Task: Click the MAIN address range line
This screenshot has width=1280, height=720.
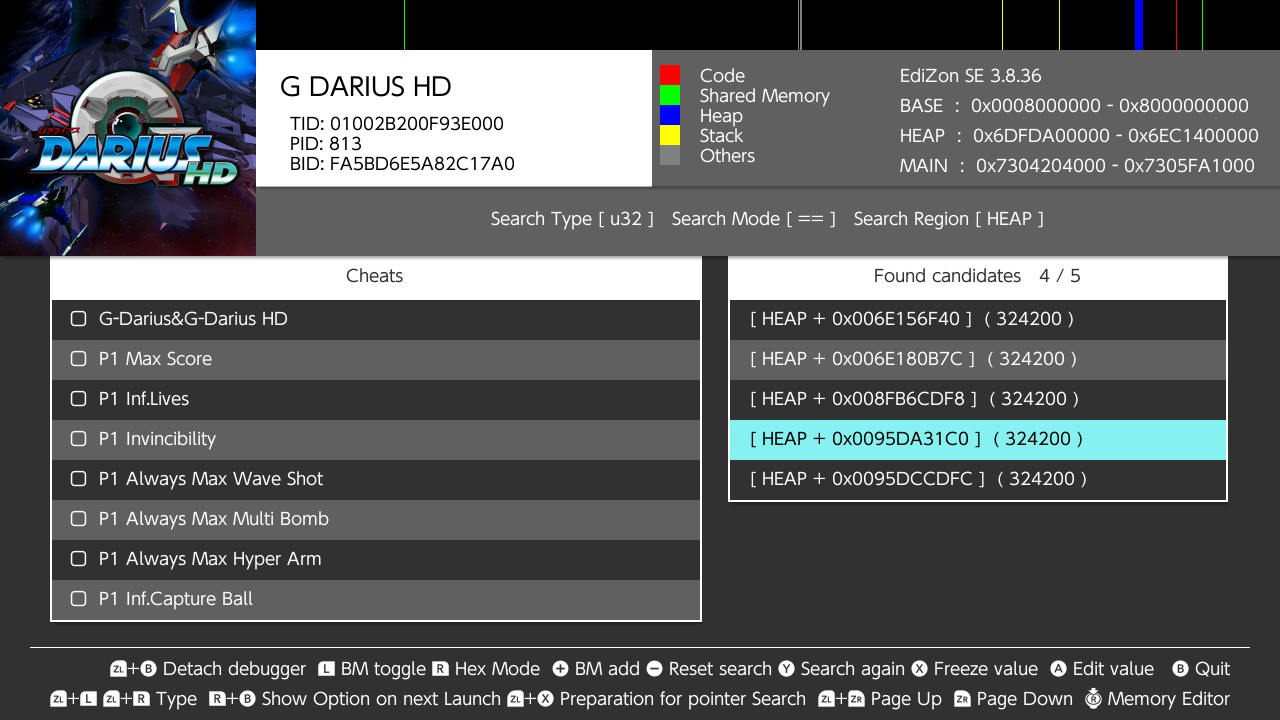Action: 1077,166
